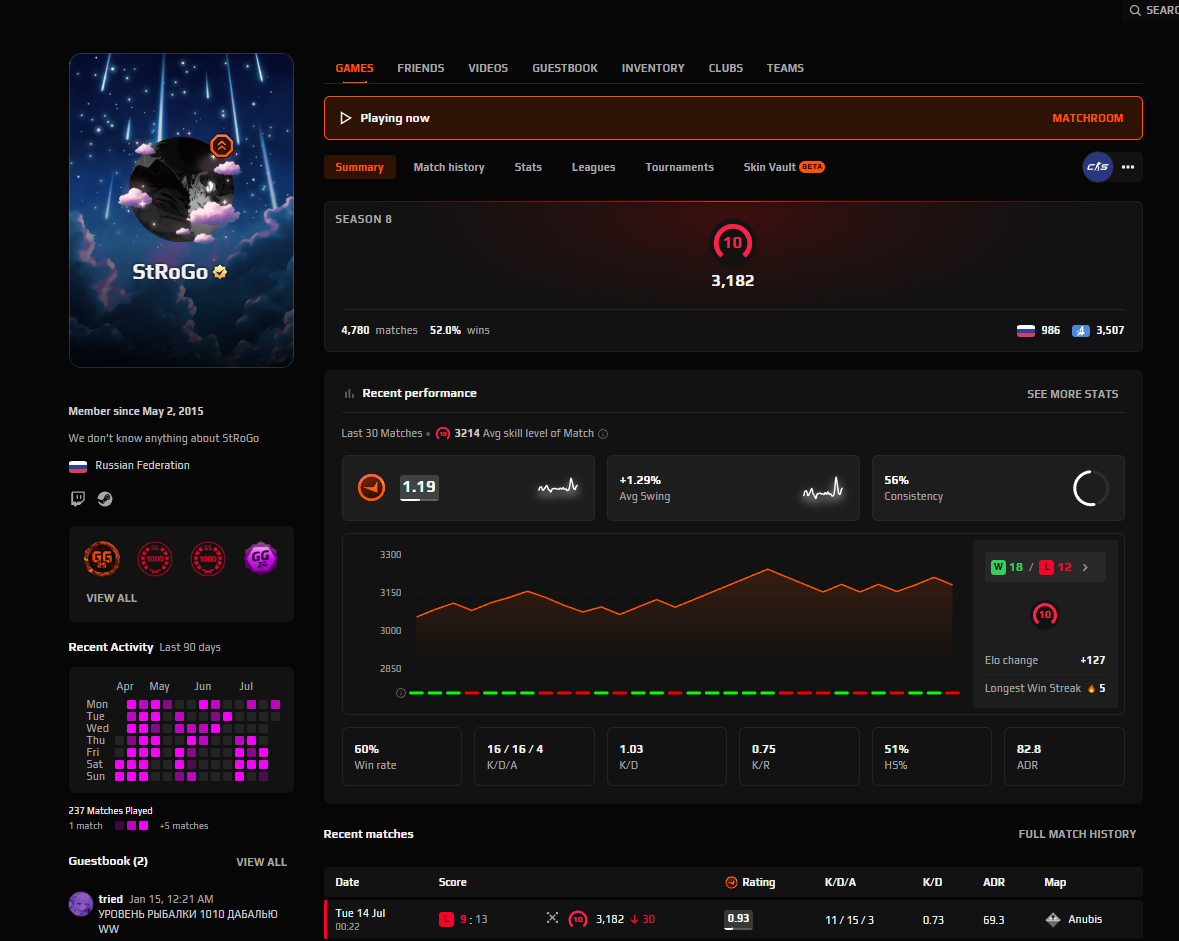
Task: Click the Steam icon in profile sidebar
Action: point(105,499)
